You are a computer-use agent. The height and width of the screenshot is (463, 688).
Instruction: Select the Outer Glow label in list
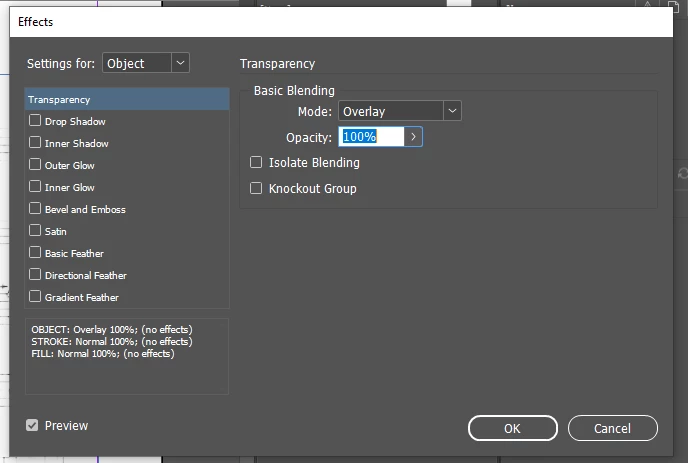click(70, 165)
